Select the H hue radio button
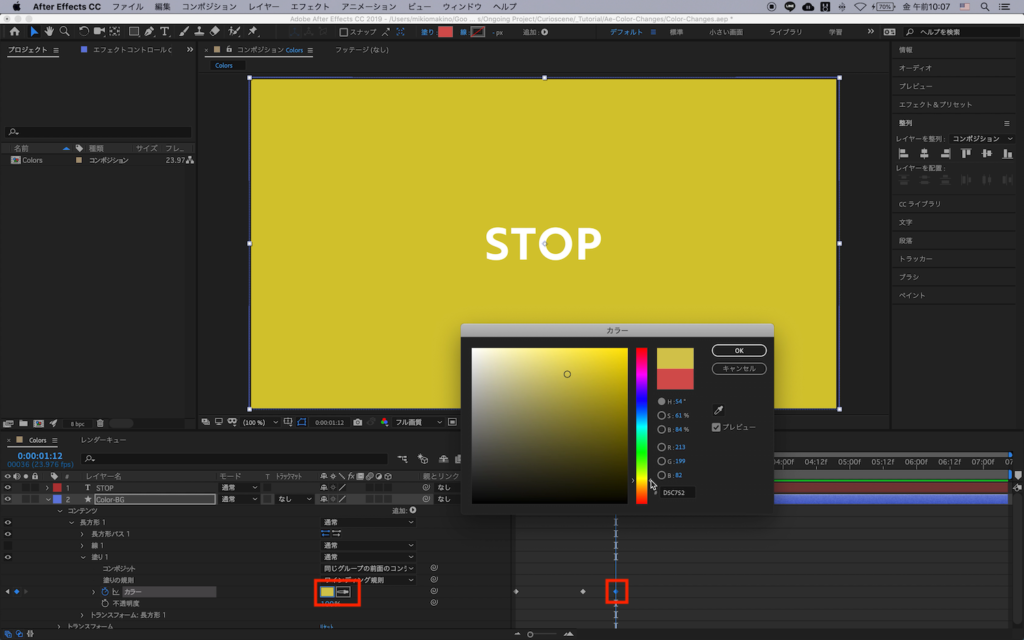1024x640 pixels. (x=662, y=402)
